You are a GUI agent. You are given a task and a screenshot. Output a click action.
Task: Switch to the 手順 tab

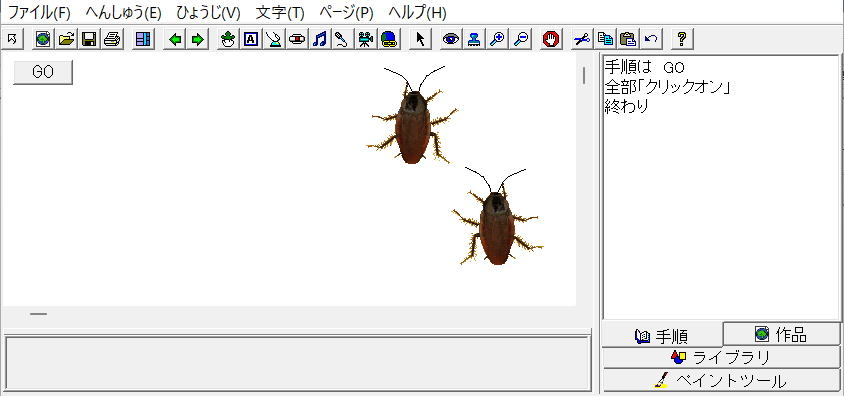coord(662,336)
